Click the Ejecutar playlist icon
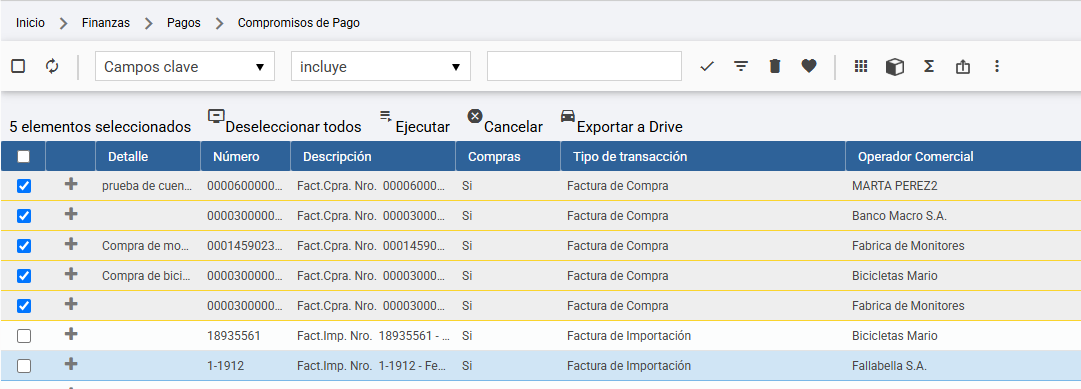 click(x=386, y=115)
